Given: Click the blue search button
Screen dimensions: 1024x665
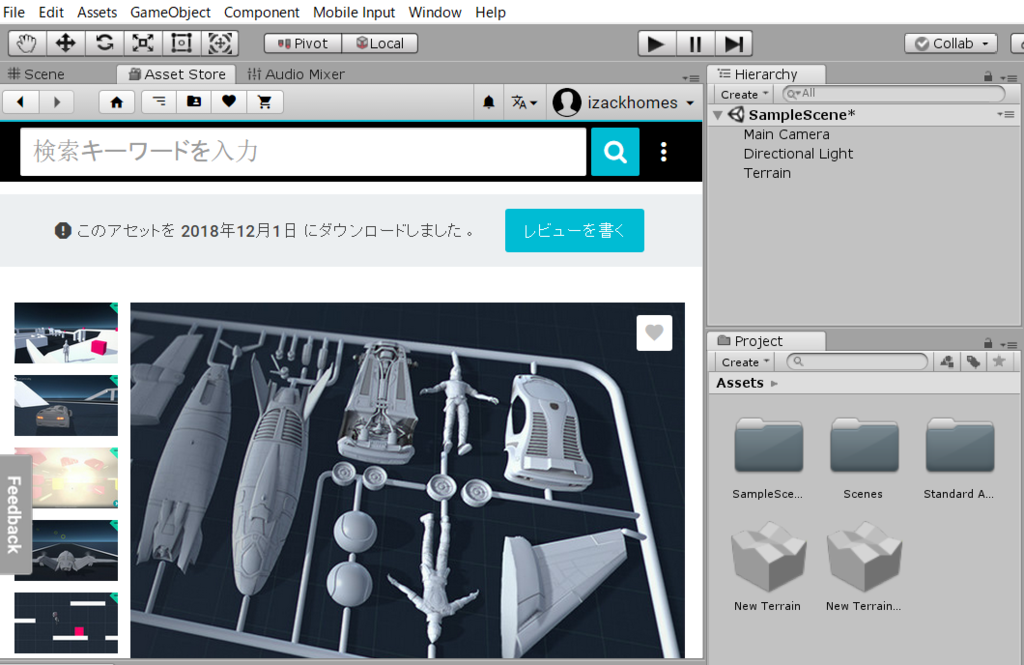Looking at the screenshot, I should click(x=615, y=152).
